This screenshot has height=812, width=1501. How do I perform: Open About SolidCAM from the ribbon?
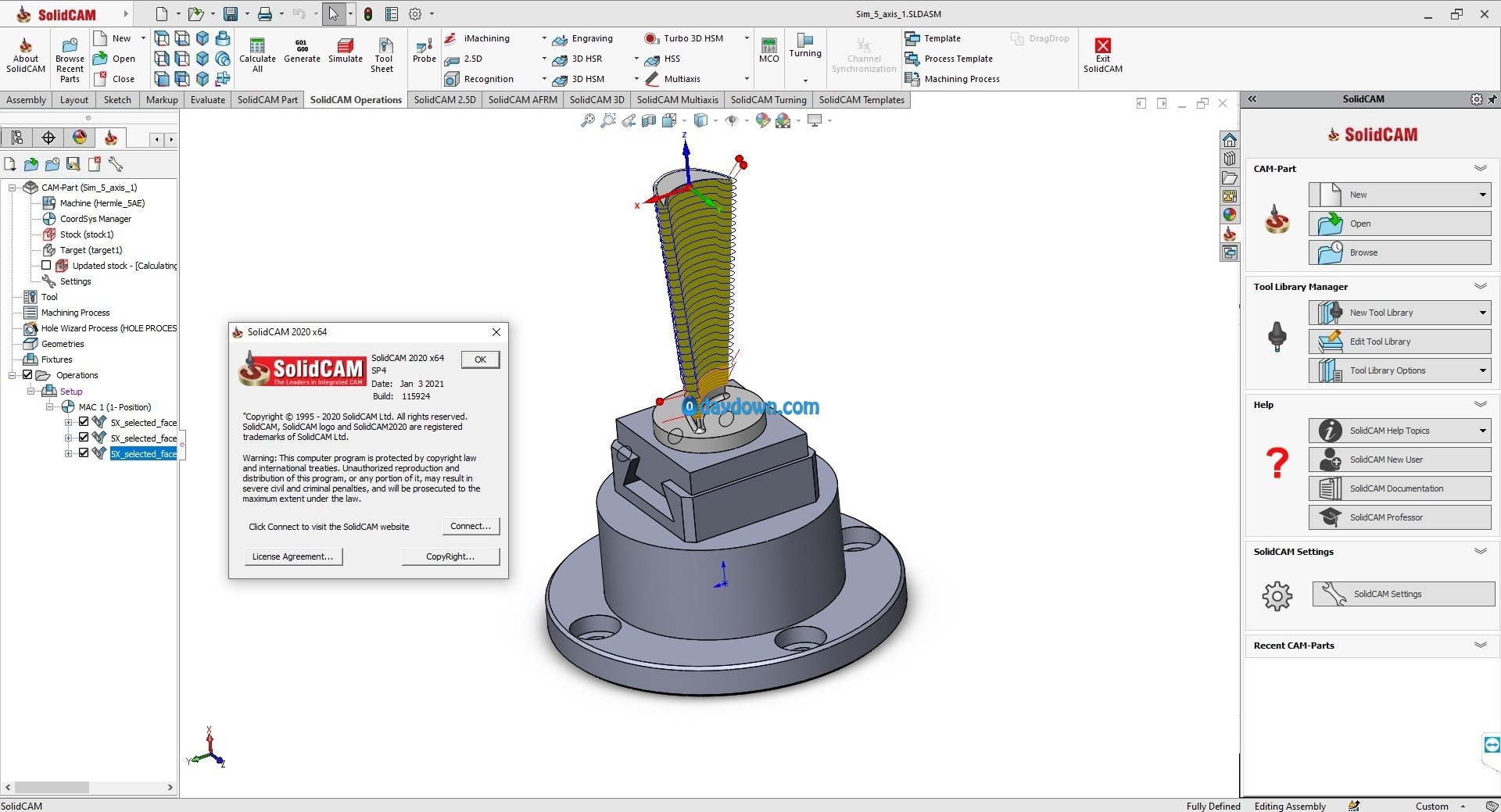tap(26, 55)
